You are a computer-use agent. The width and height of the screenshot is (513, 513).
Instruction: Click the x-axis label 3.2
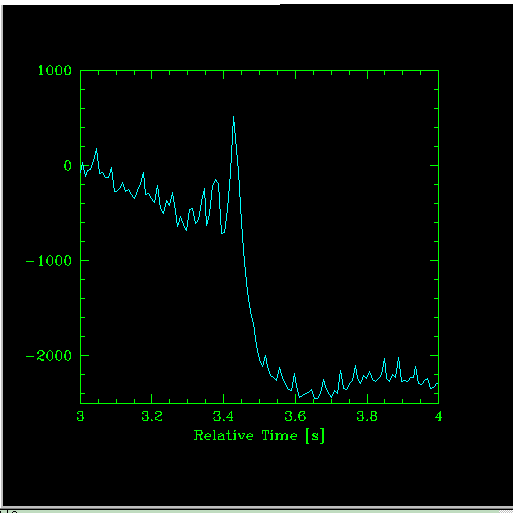tap(152, 416)
